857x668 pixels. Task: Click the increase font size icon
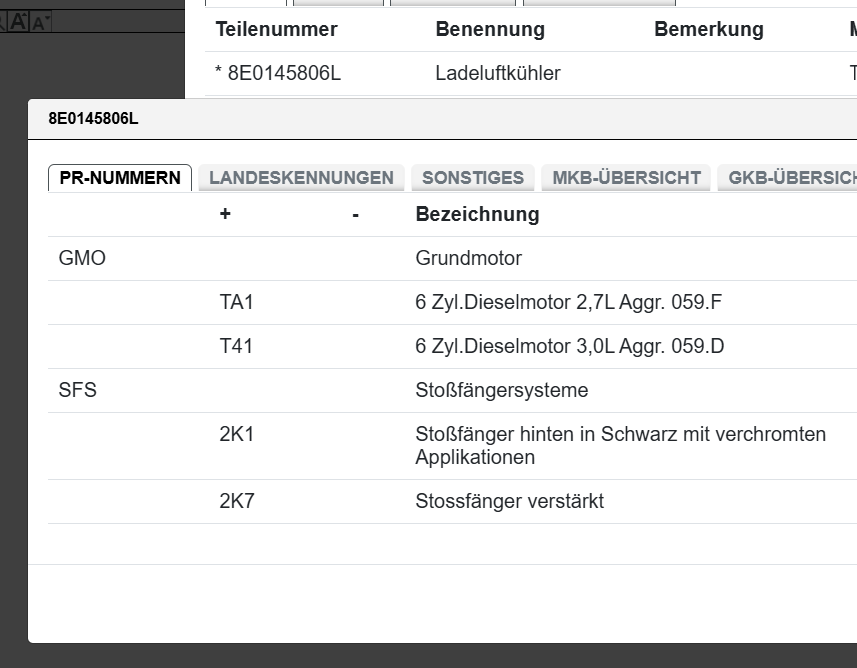click(18, 22)
